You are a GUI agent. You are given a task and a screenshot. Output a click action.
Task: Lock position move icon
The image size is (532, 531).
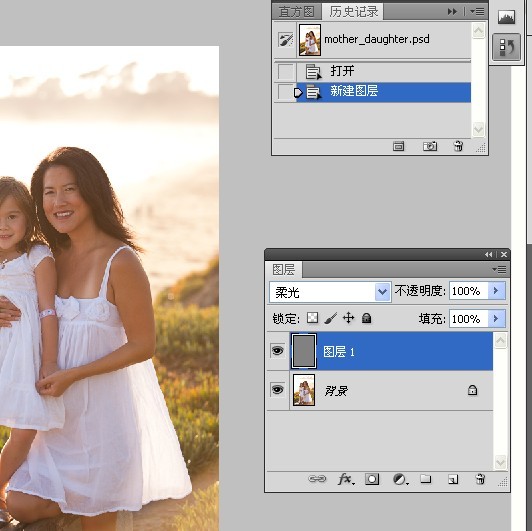point(348,318)
